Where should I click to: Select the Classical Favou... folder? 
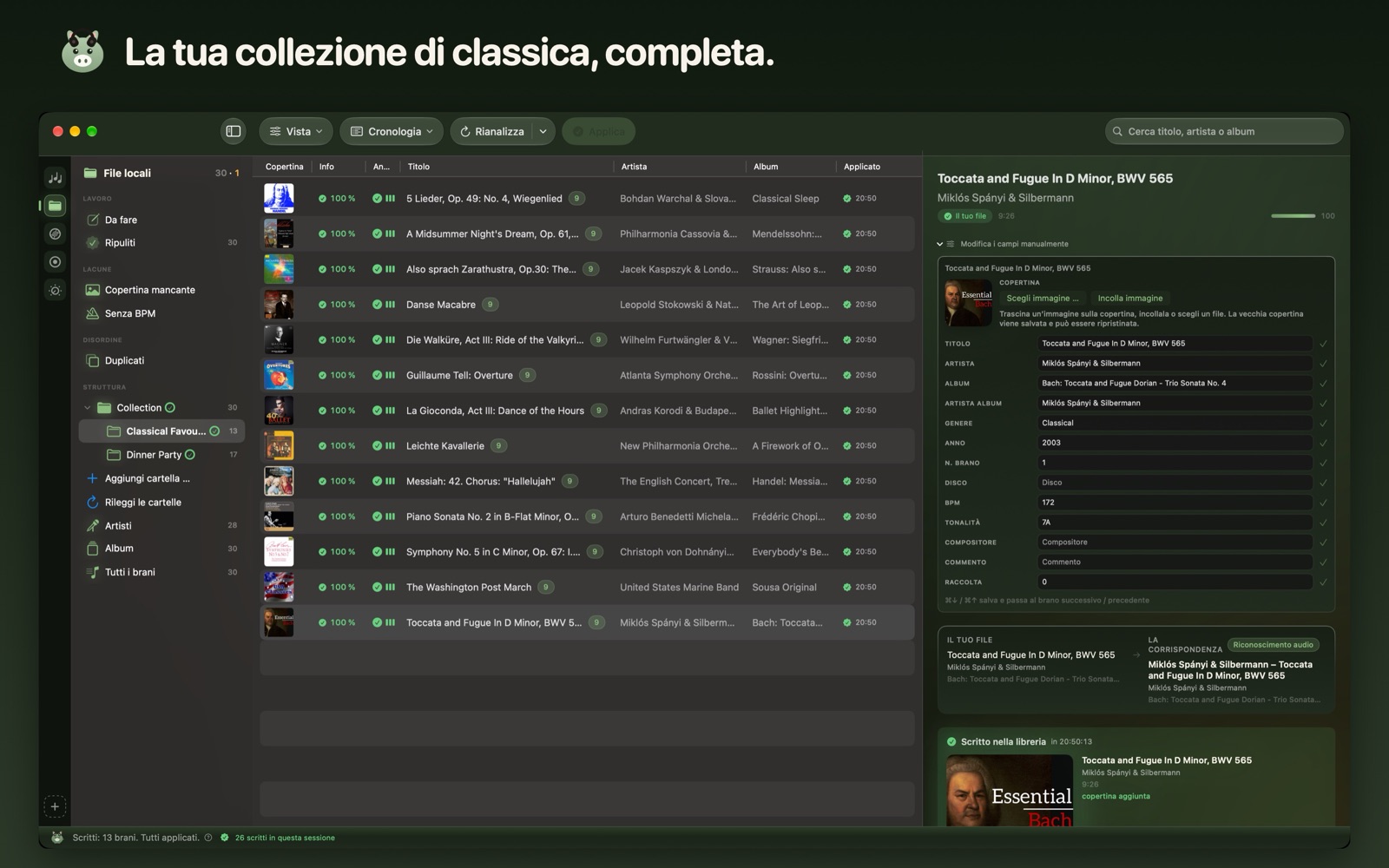(x=162, y=431)
